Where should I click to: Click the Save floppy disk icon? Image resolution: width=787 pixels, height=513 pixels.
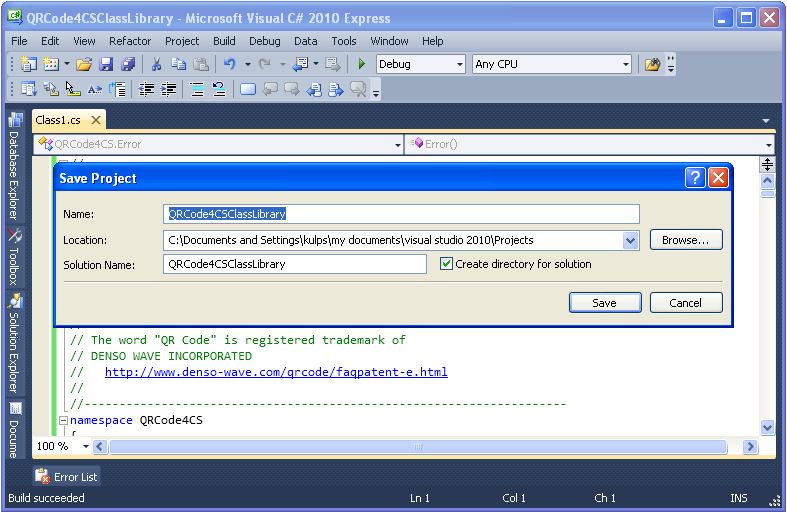click(x=106, y=64)
